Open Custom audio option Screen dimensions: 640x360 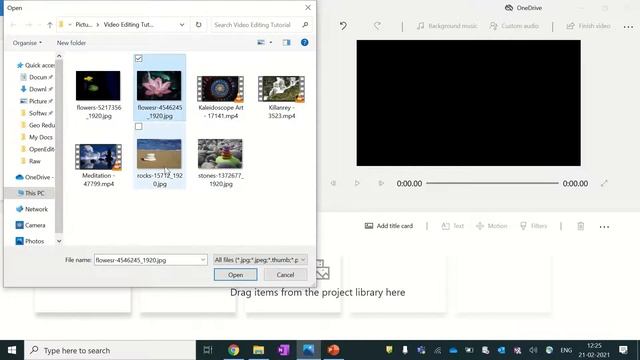click(x=514, y=26)
